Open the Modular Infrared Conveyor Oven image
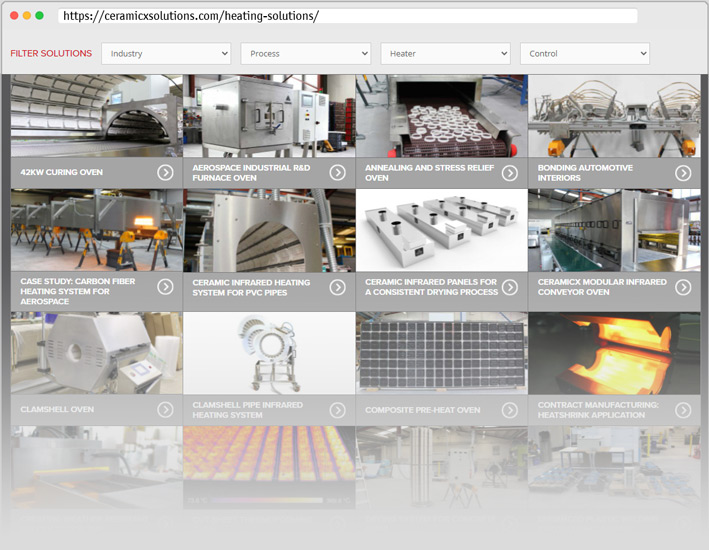This screenshot has width=709, height=550. click(614, 230)
